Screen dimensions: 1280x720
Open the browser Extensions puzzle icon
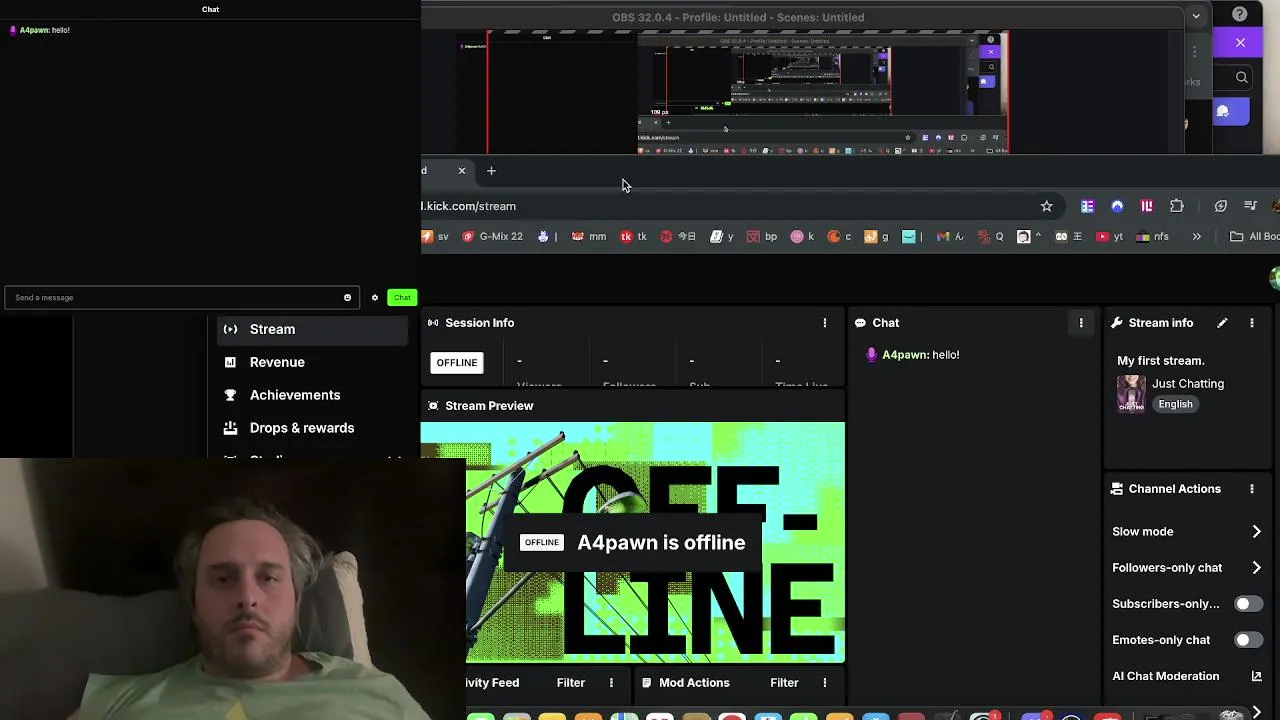(x=1177, y=206)
